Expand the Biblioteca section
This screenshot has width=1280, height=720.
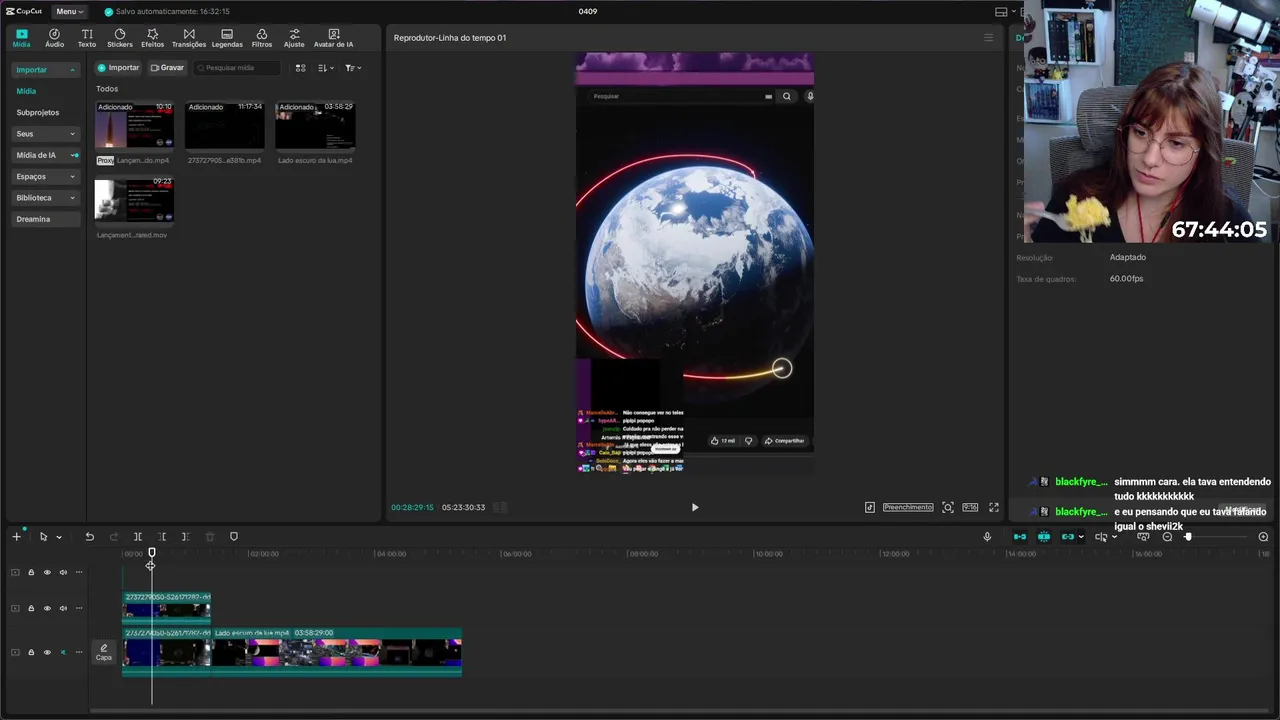click(45, 198)
